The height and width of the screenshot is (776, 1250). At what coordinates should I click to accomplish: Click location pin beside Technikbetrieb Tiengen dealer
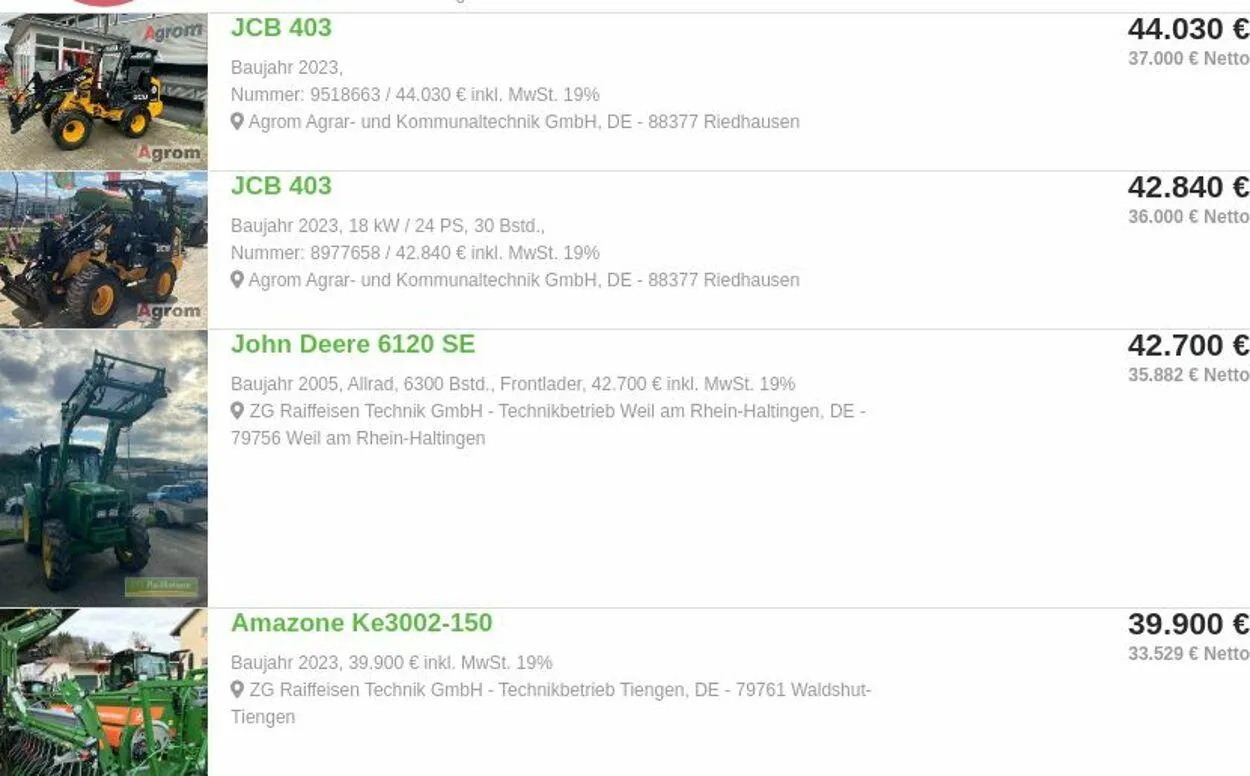coord(237,690)
